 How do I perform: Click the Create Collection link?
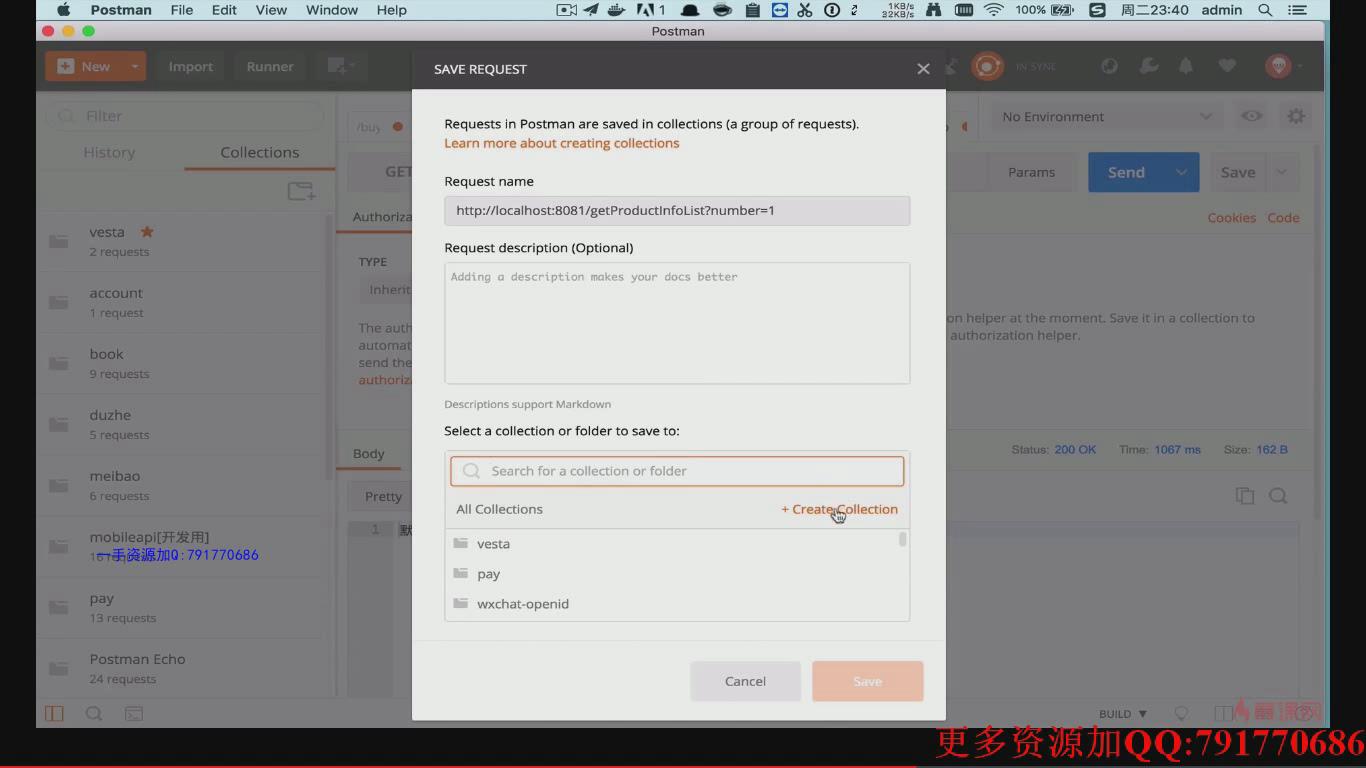(x=840, y=509)
